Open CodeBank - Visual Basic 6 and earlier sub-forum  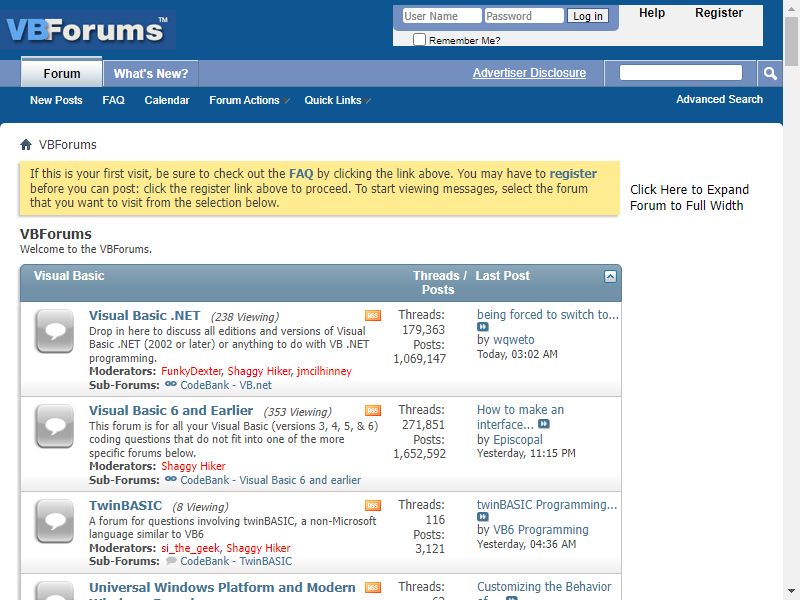coord(270,480)
